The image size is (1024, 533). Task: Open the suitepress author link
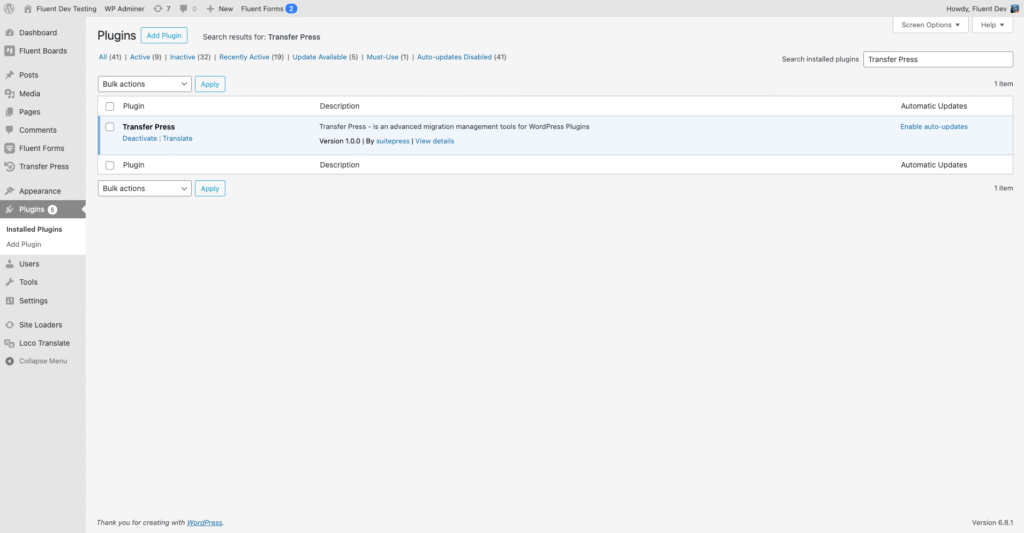392,141
